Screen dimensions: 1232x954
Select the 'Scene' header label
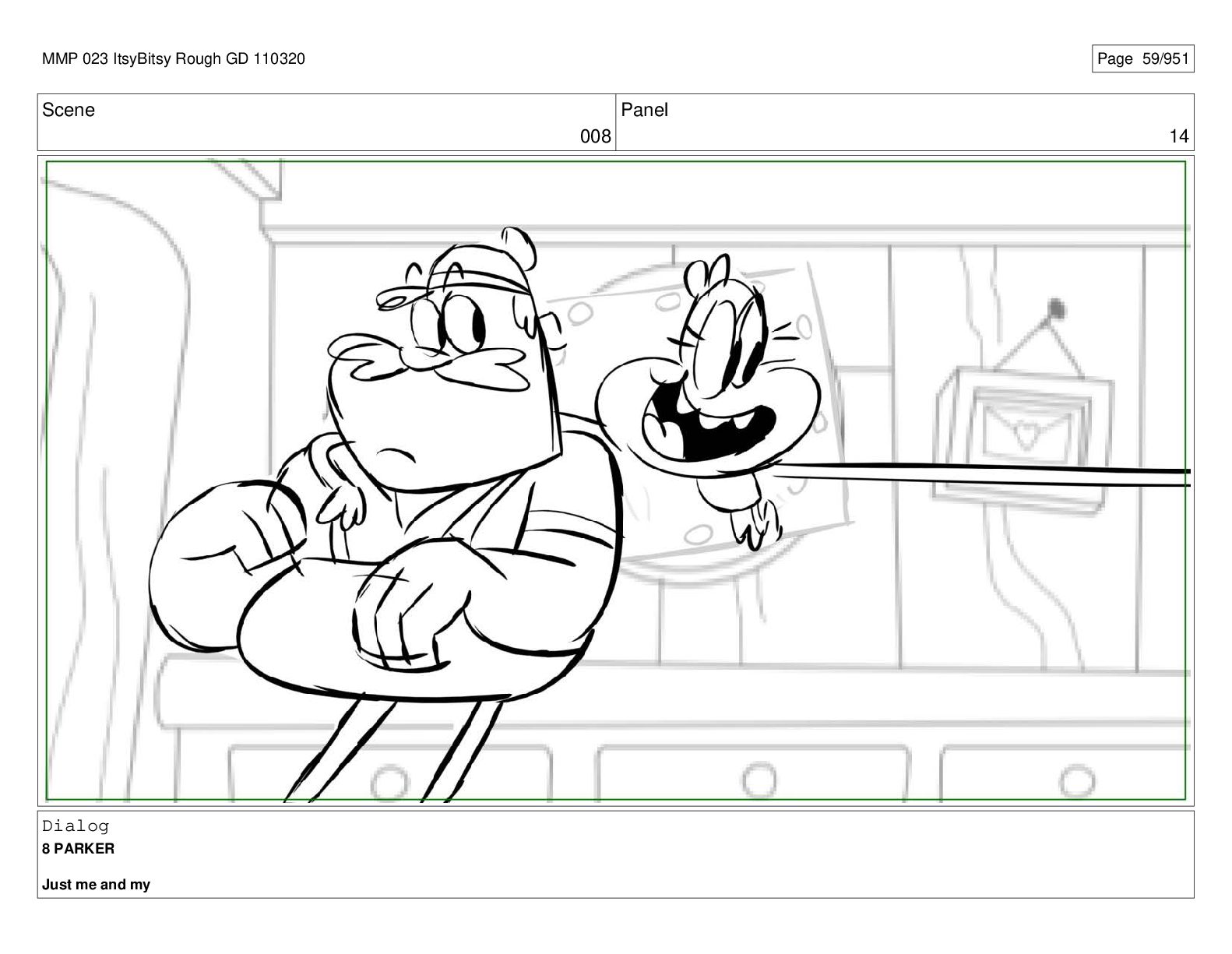coord(69,110)
